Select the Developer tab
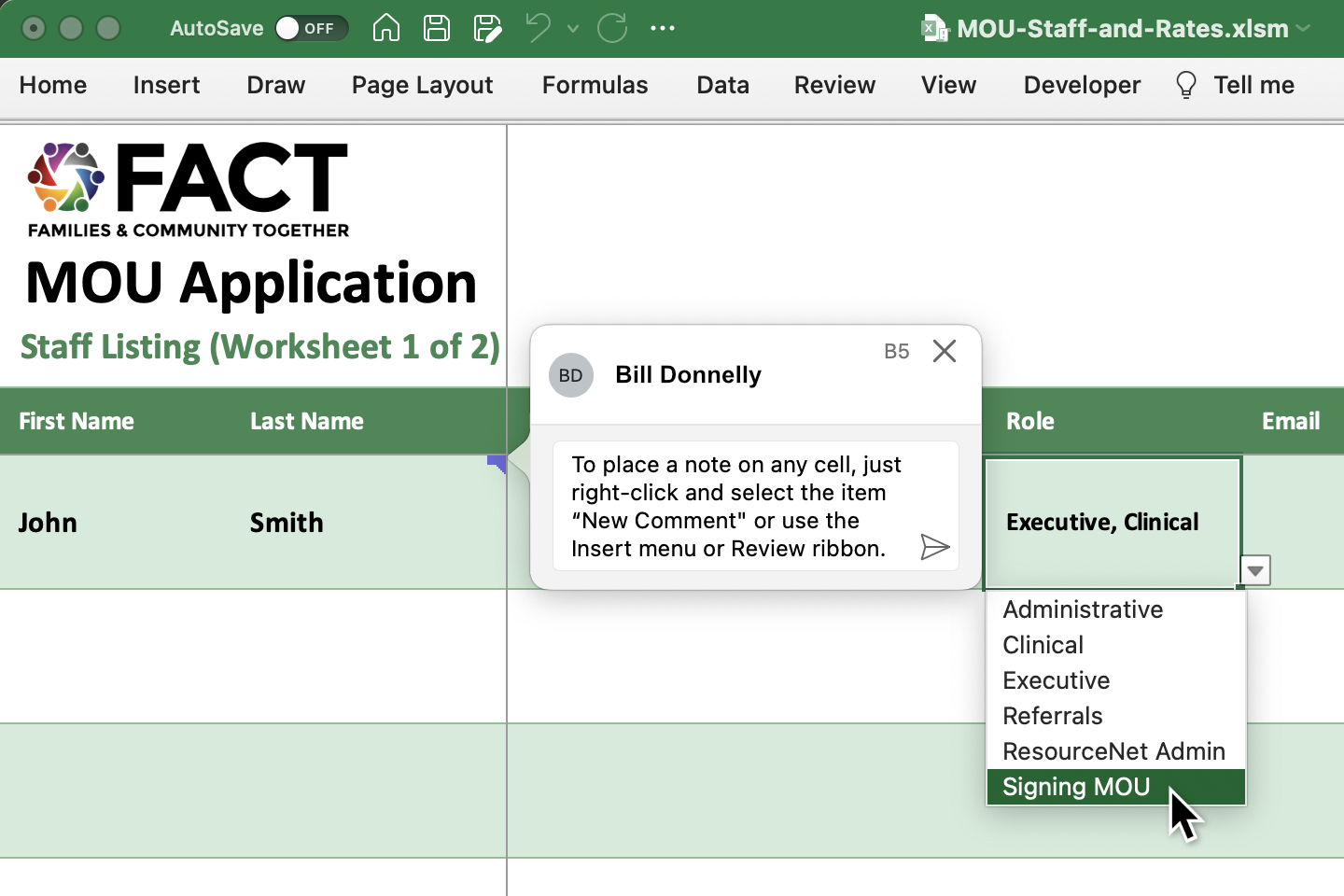Viewport: 1344px width, 896px height. click(x=1083, y=85)
